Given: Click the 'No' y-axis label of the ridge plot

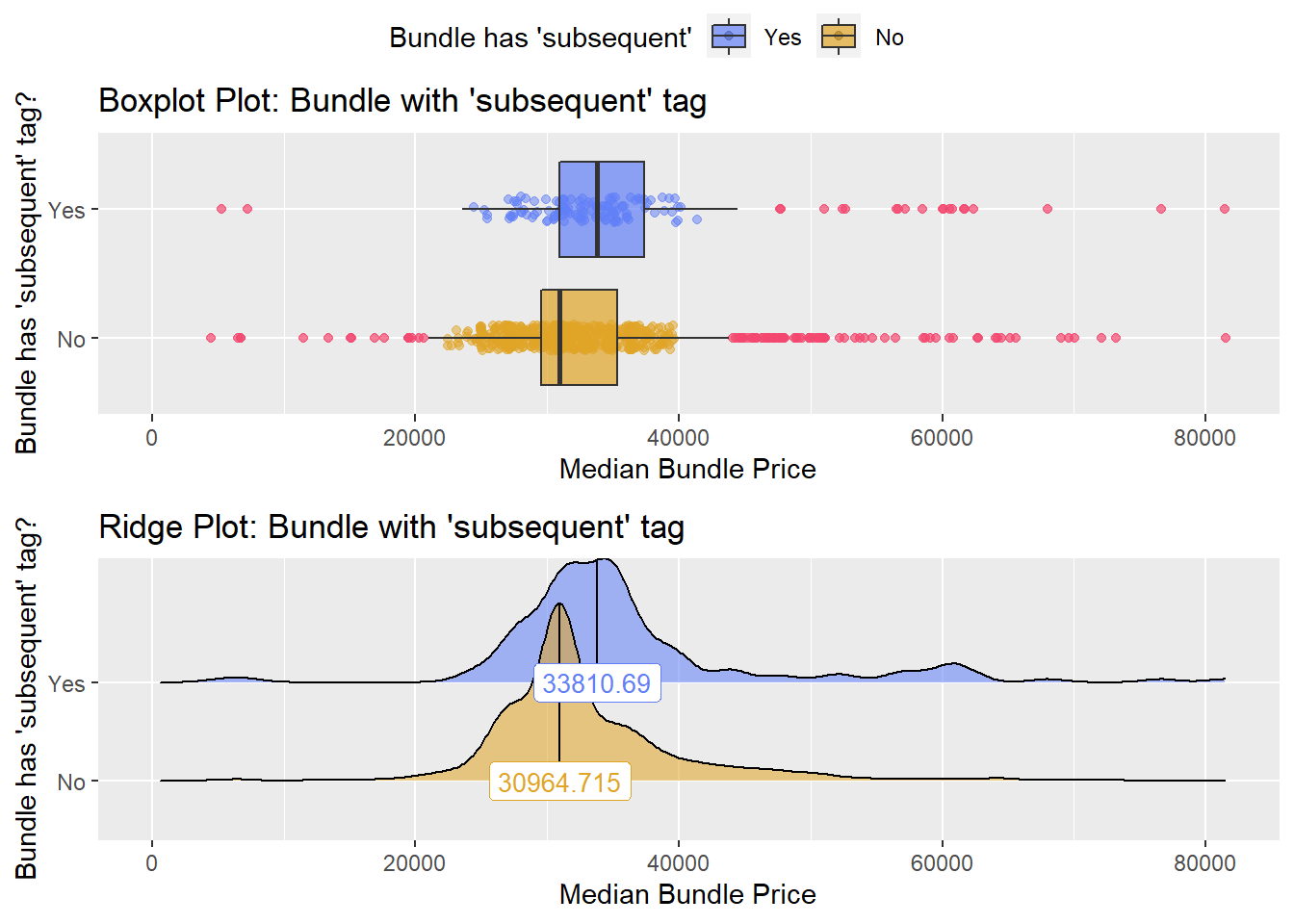Looking at the screenshot, I should 71,782.
